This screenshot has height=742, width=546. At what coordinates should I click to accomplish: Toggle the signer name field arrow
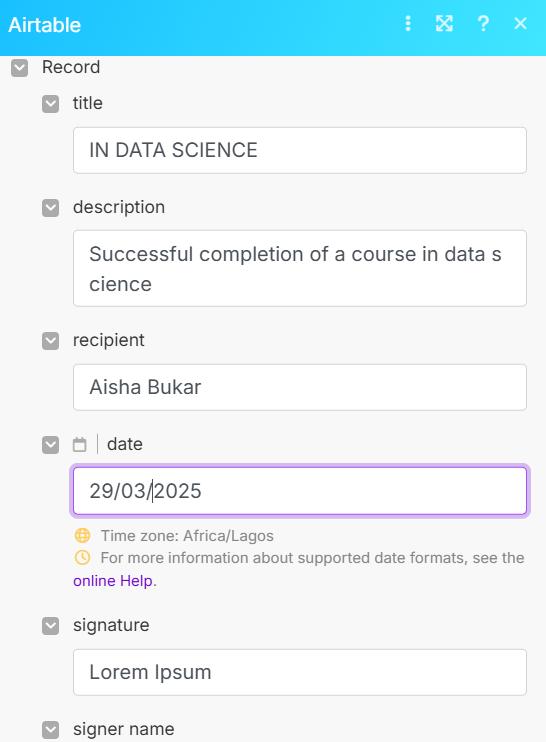click(51, 730)
